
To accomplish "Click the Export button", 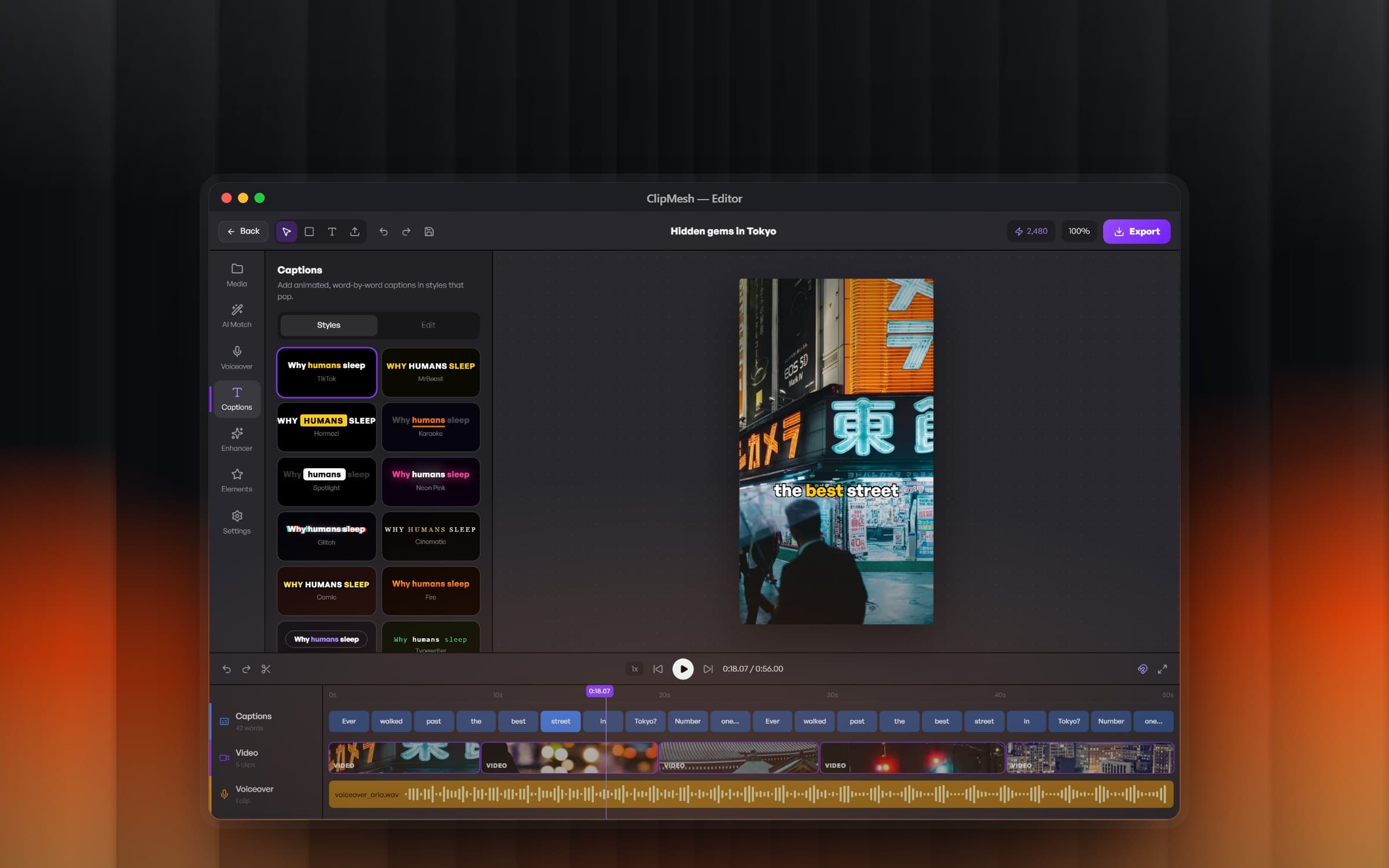I will tap(1137, 231).
